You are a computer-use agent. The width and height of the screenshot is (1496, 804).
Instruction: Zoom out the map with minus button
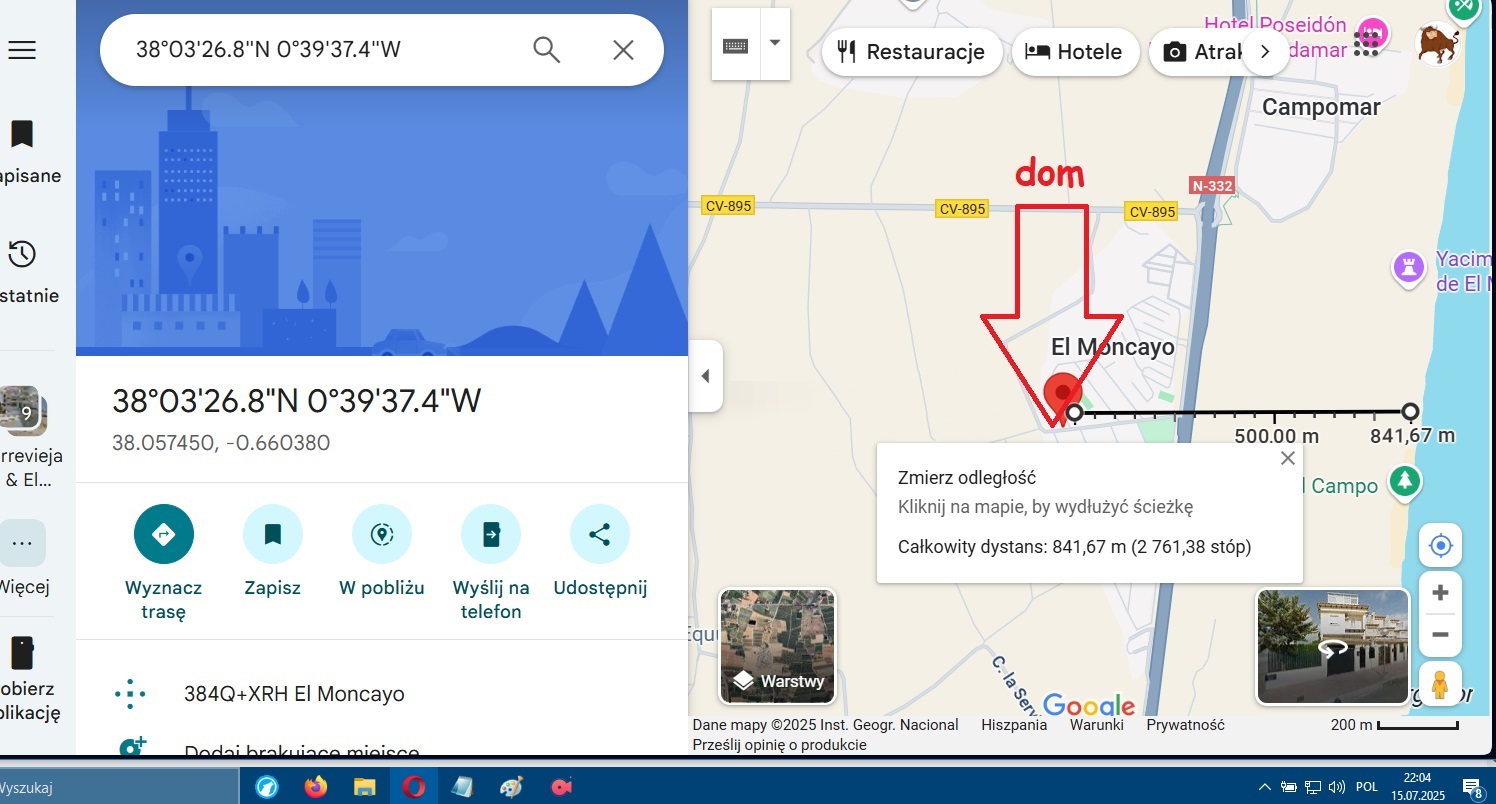pyautogui.click(x=1441, y=635)
